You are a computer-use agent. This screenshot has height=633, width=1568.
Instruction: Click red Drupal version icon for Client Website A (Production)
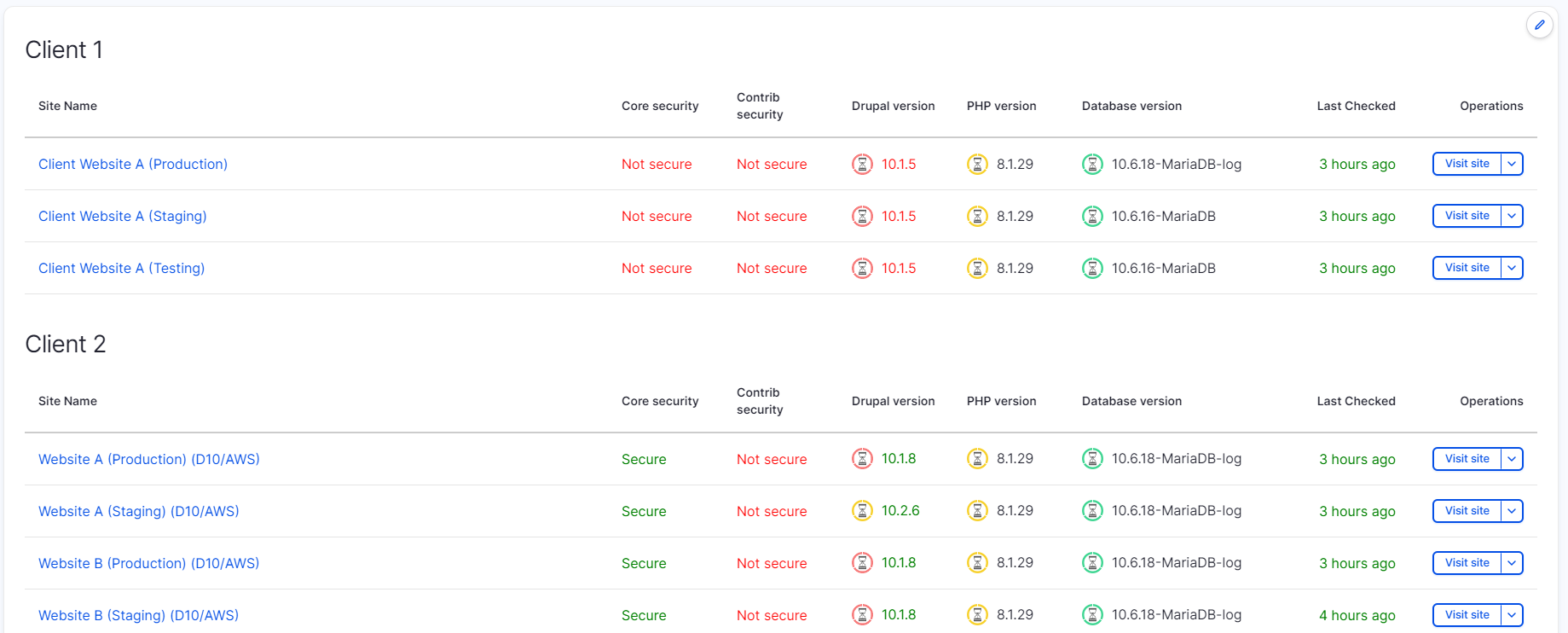[862, 164]
